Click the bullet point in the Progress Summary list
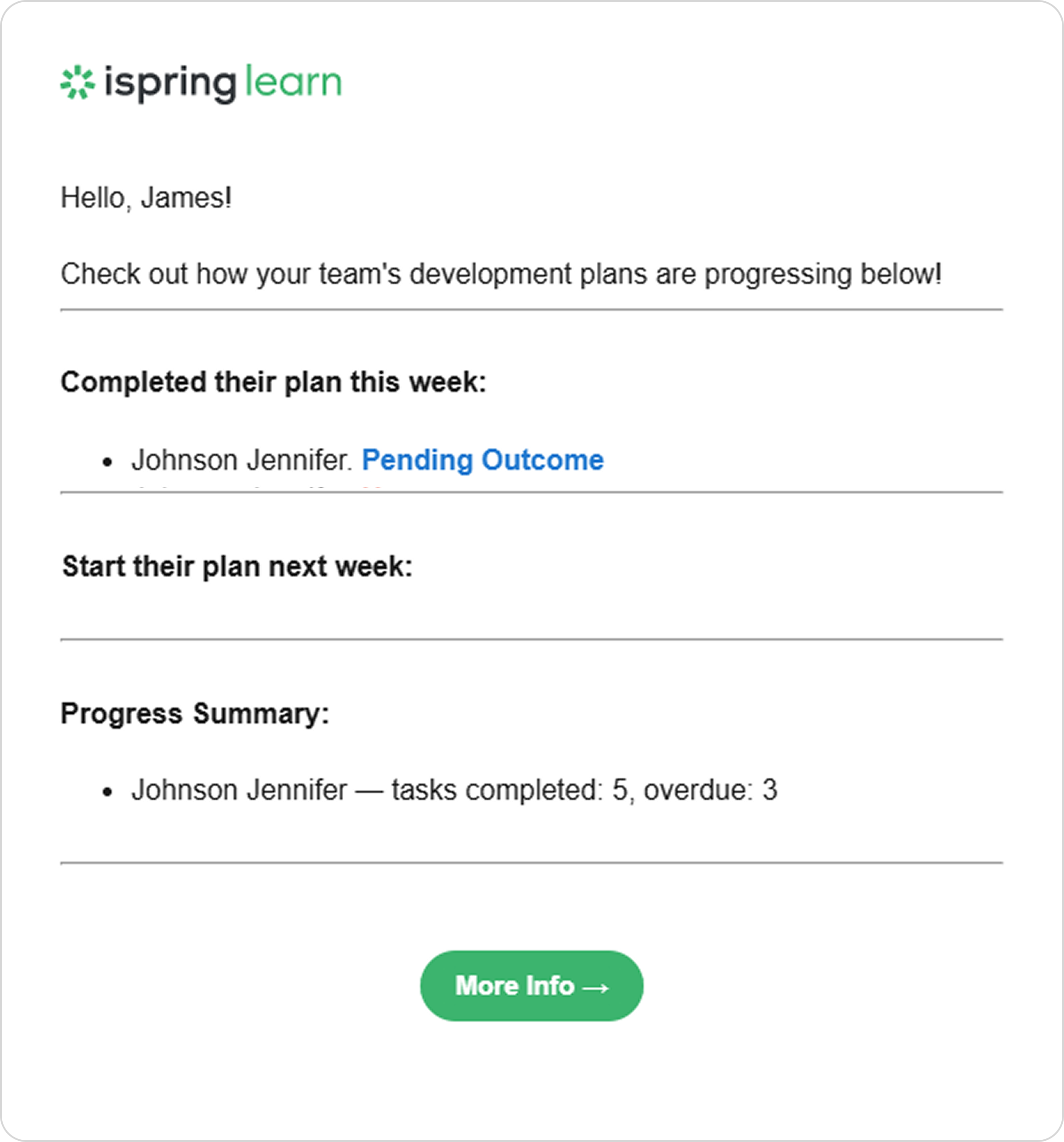 [107, 792]
